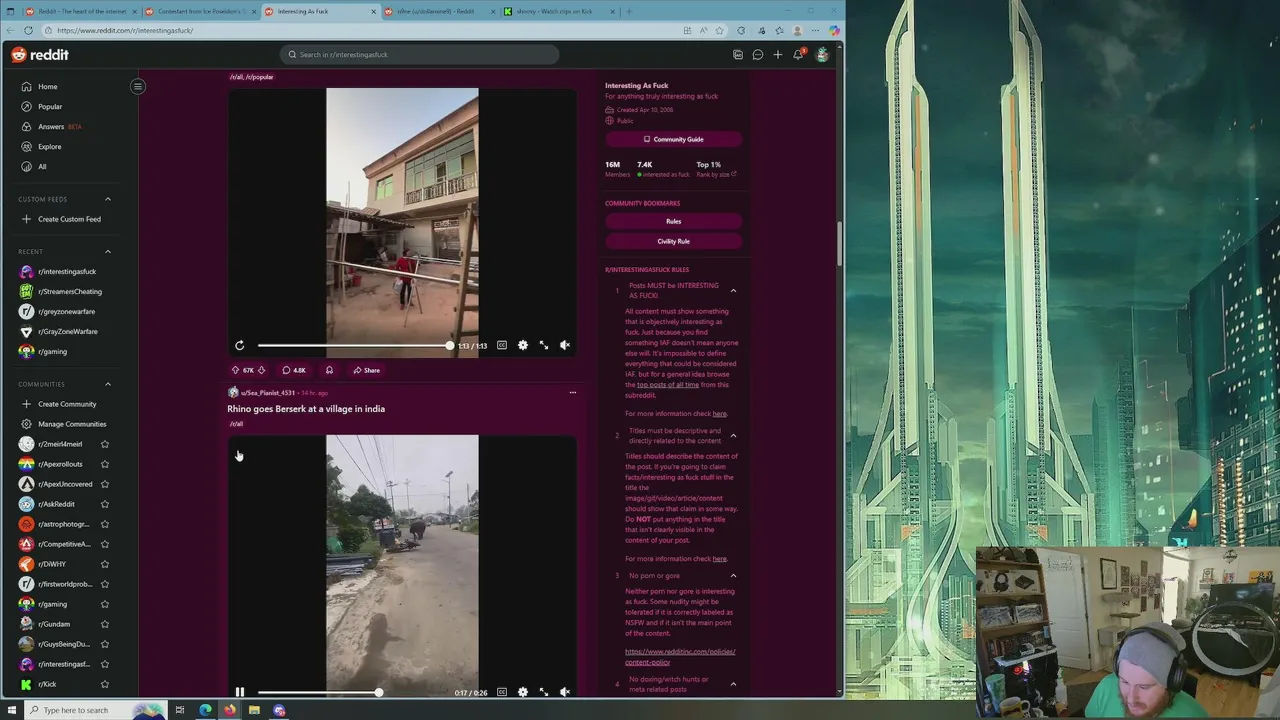Open the Reddit chat icon in header
Screen dimensions: 1280x720
click(x=758, y=55)
